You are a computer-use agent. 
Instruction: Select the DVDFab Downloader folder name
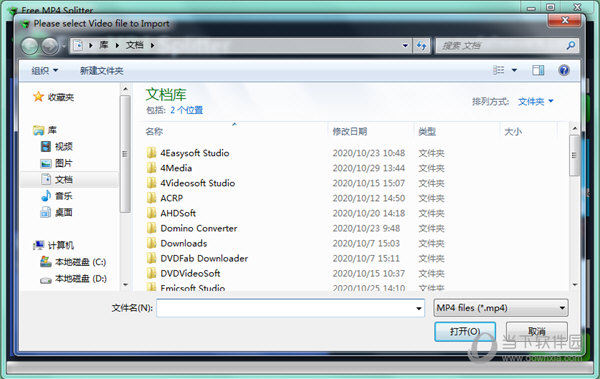click(x=204, y=258)
